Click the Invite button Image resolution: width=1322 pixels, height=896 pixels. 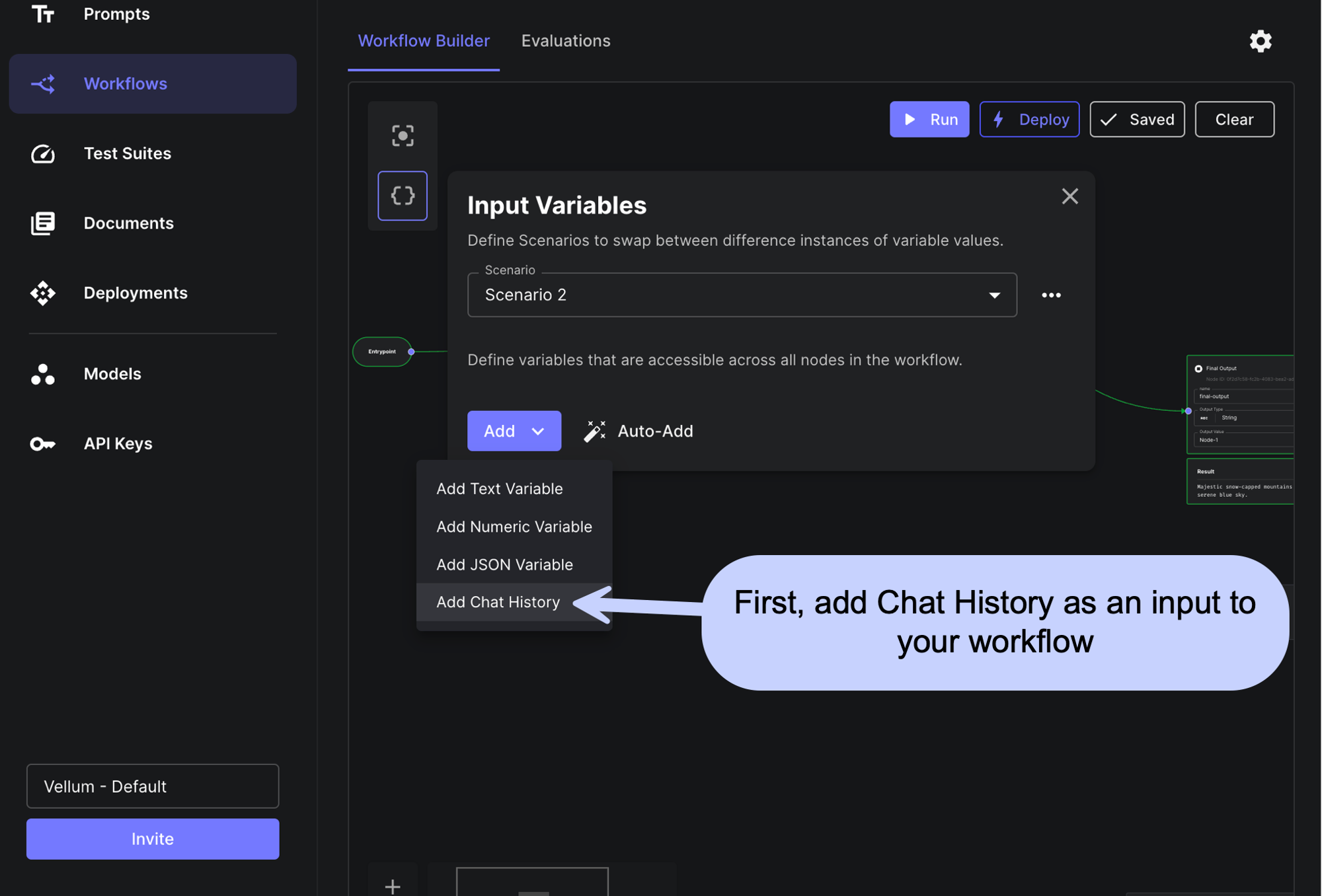tap(153, 839)
